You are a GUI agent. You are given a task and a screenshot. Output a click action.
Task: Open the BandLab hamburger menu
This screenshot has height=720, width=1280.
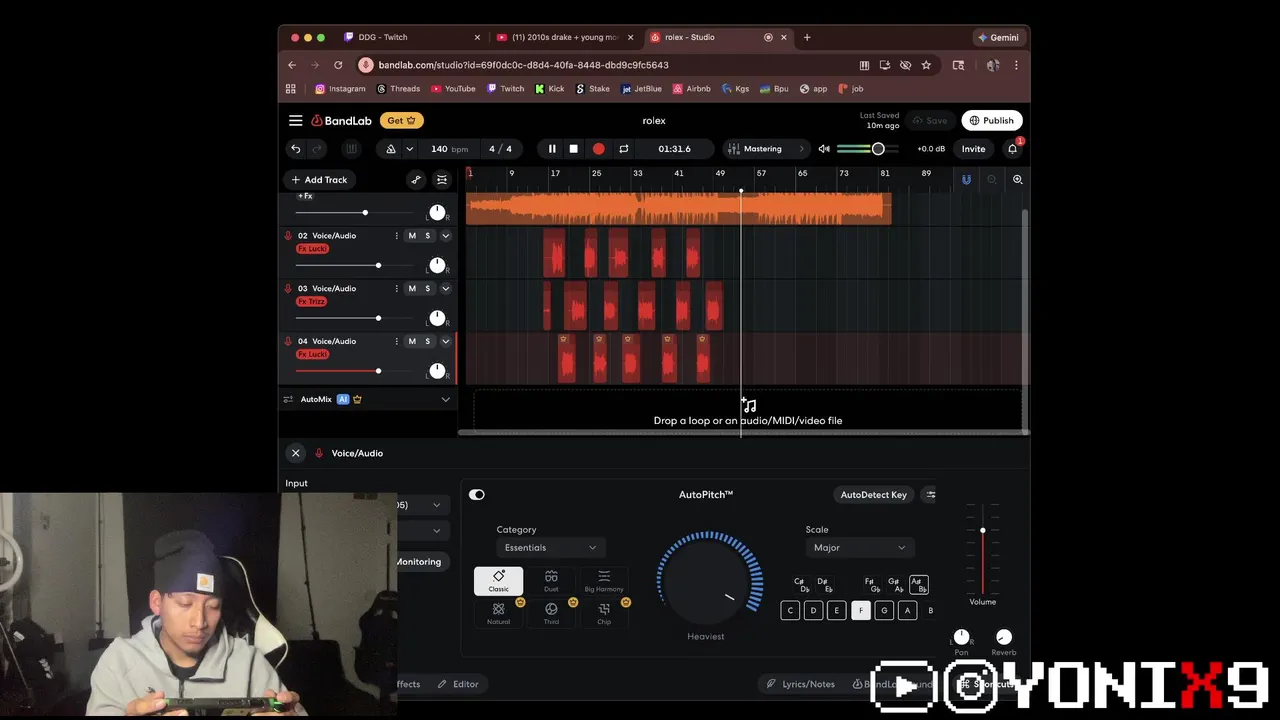tap(296, 120)
